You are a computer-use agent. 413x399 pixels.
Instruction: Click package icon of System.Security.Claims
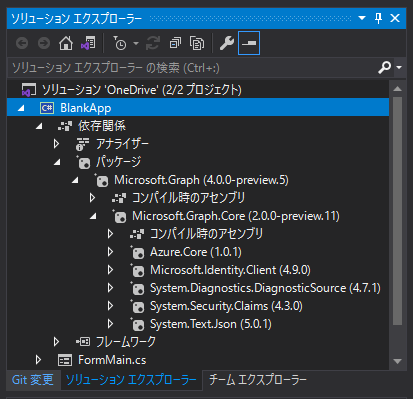coord(137,306)
